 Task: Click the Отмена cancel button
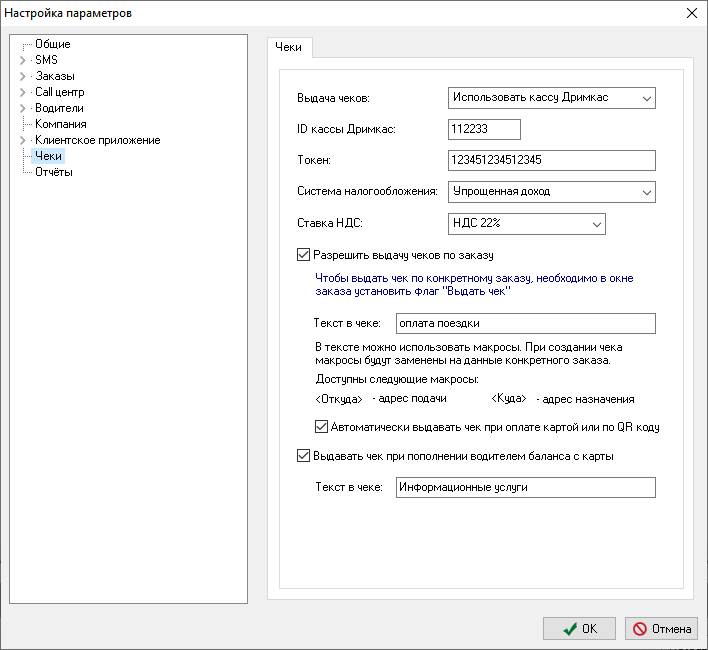(661, 629)
